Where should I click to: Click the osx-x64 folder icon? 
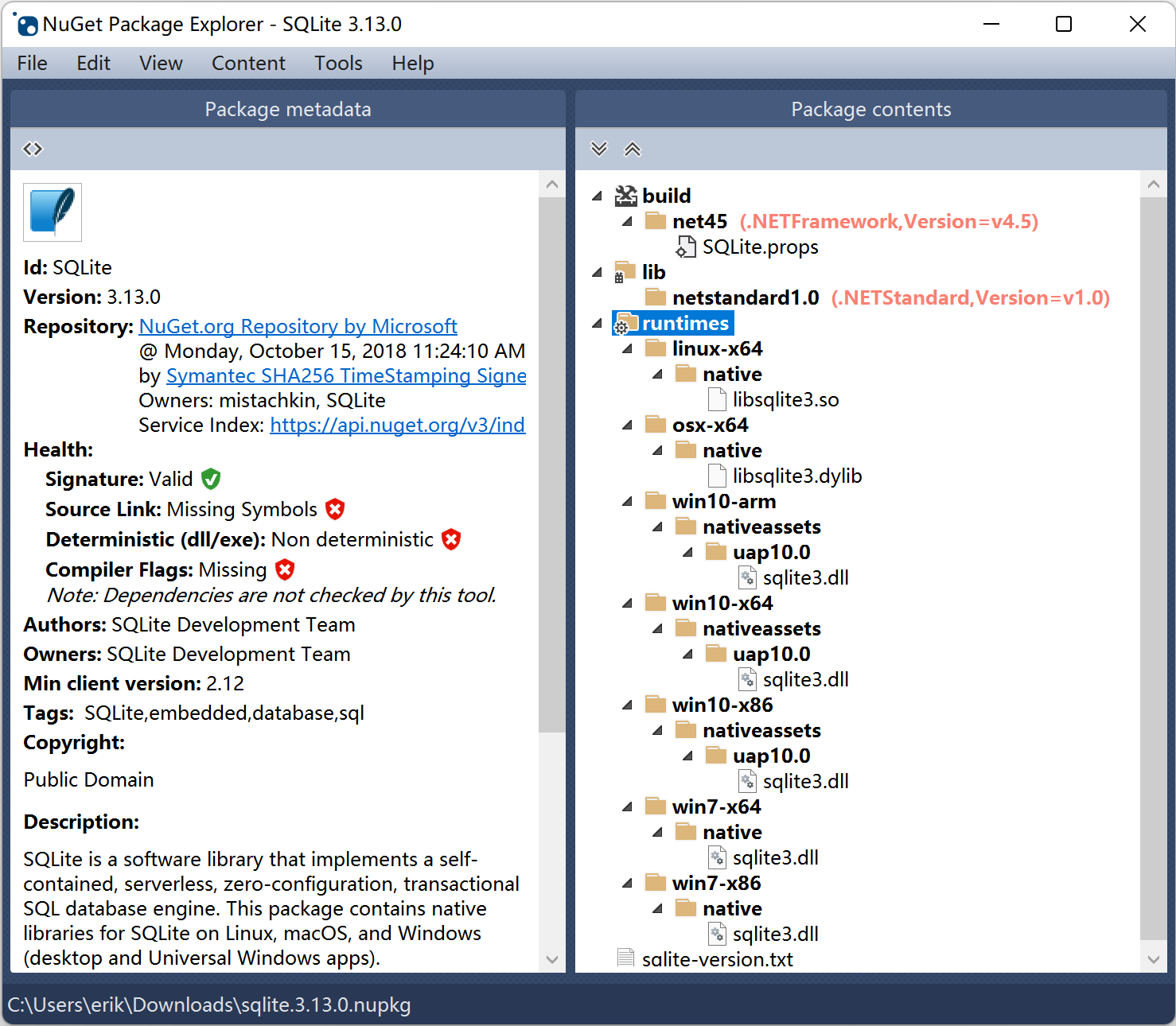(x=656, y=424)
